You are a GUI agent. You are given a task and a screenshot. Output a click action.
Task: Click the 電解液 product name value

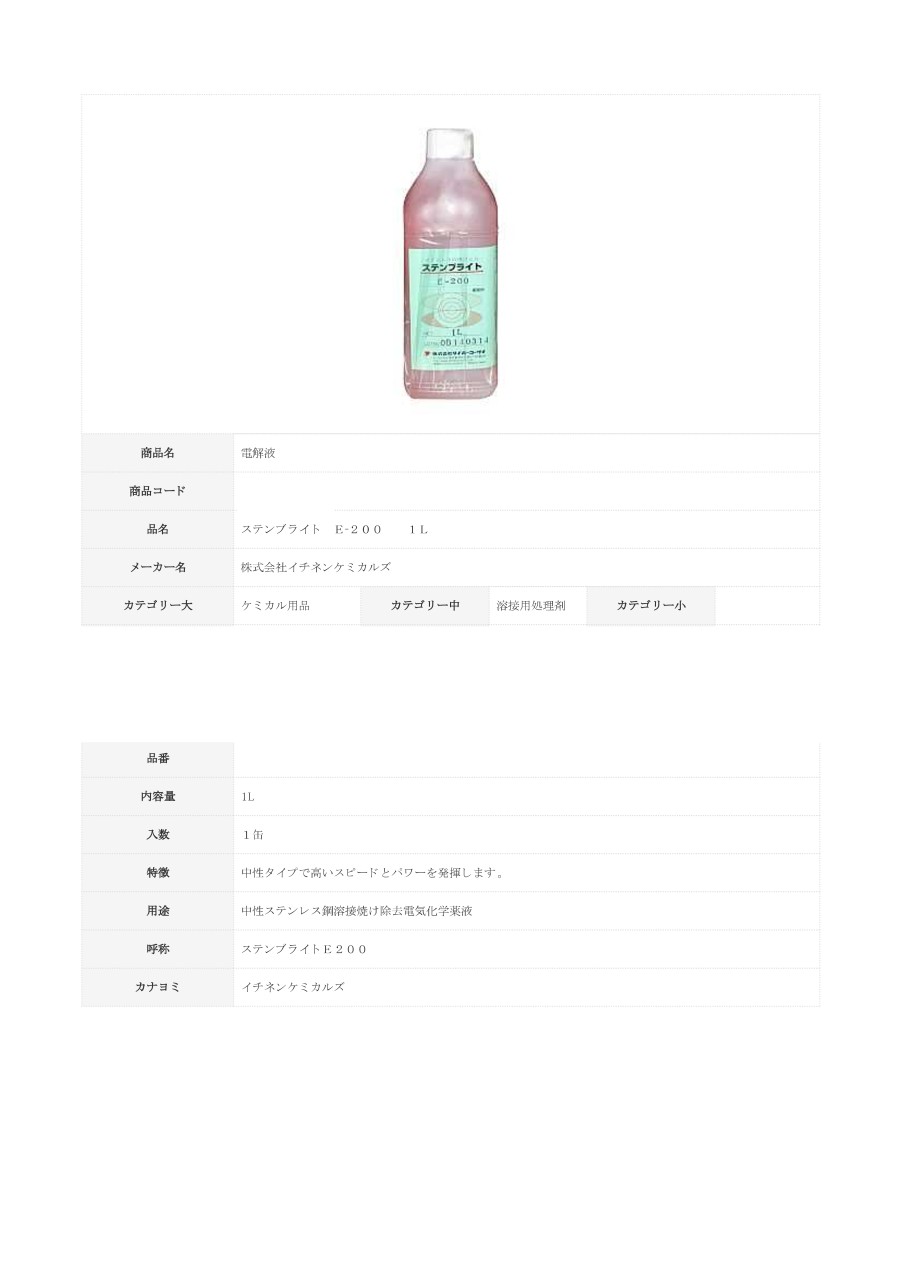tap(258, 453)
